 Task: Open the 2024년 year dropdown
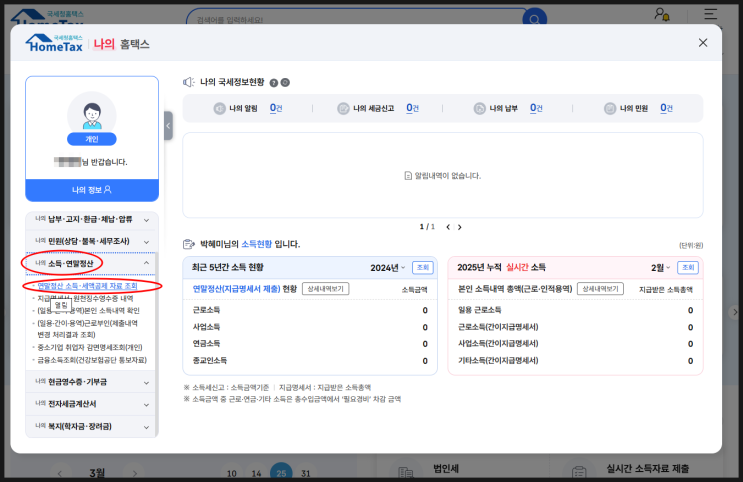388,268
